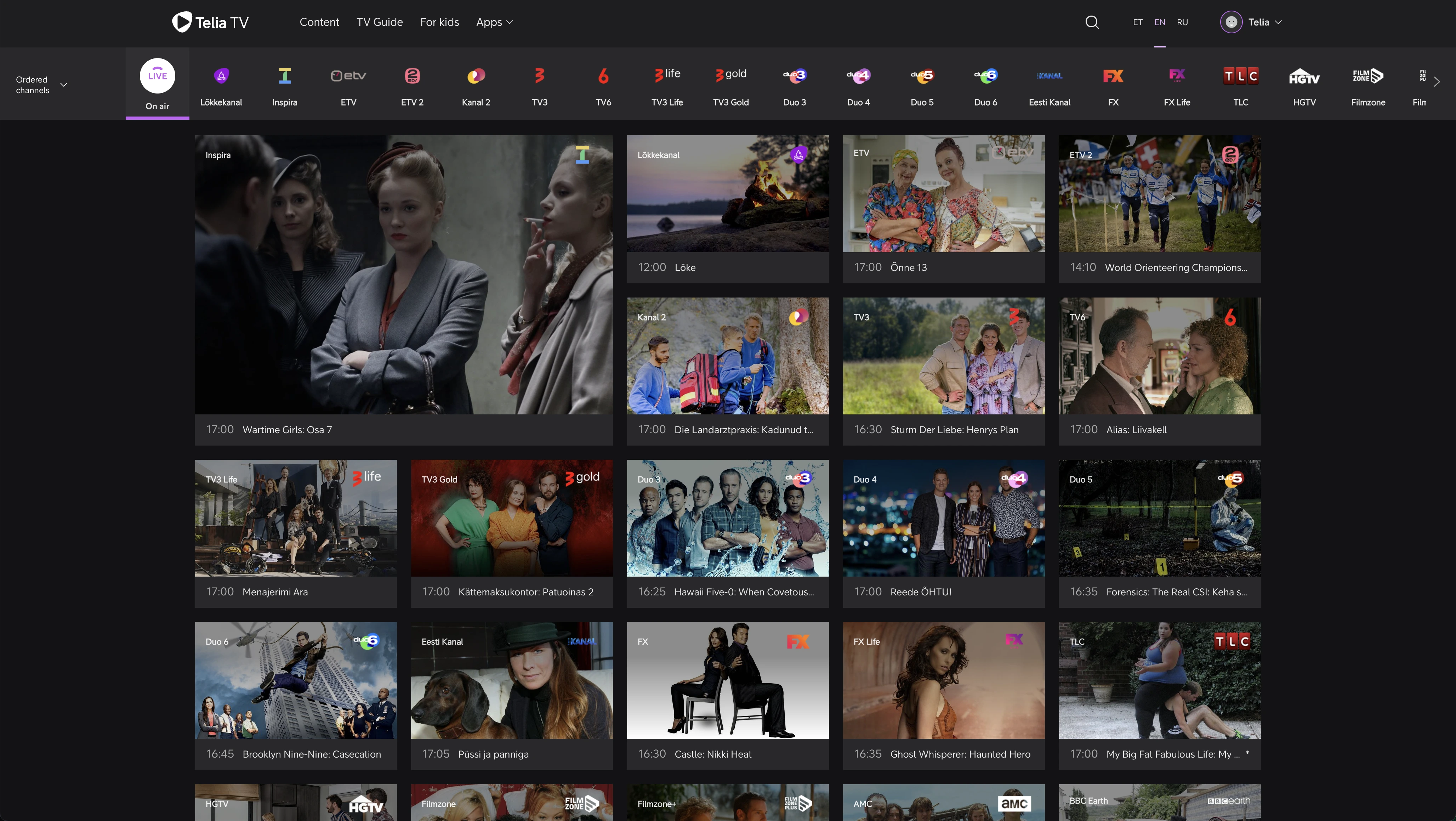Open the Ordered channels dropdown
This screenshot has height=821, width=1456.
[41, 85]
